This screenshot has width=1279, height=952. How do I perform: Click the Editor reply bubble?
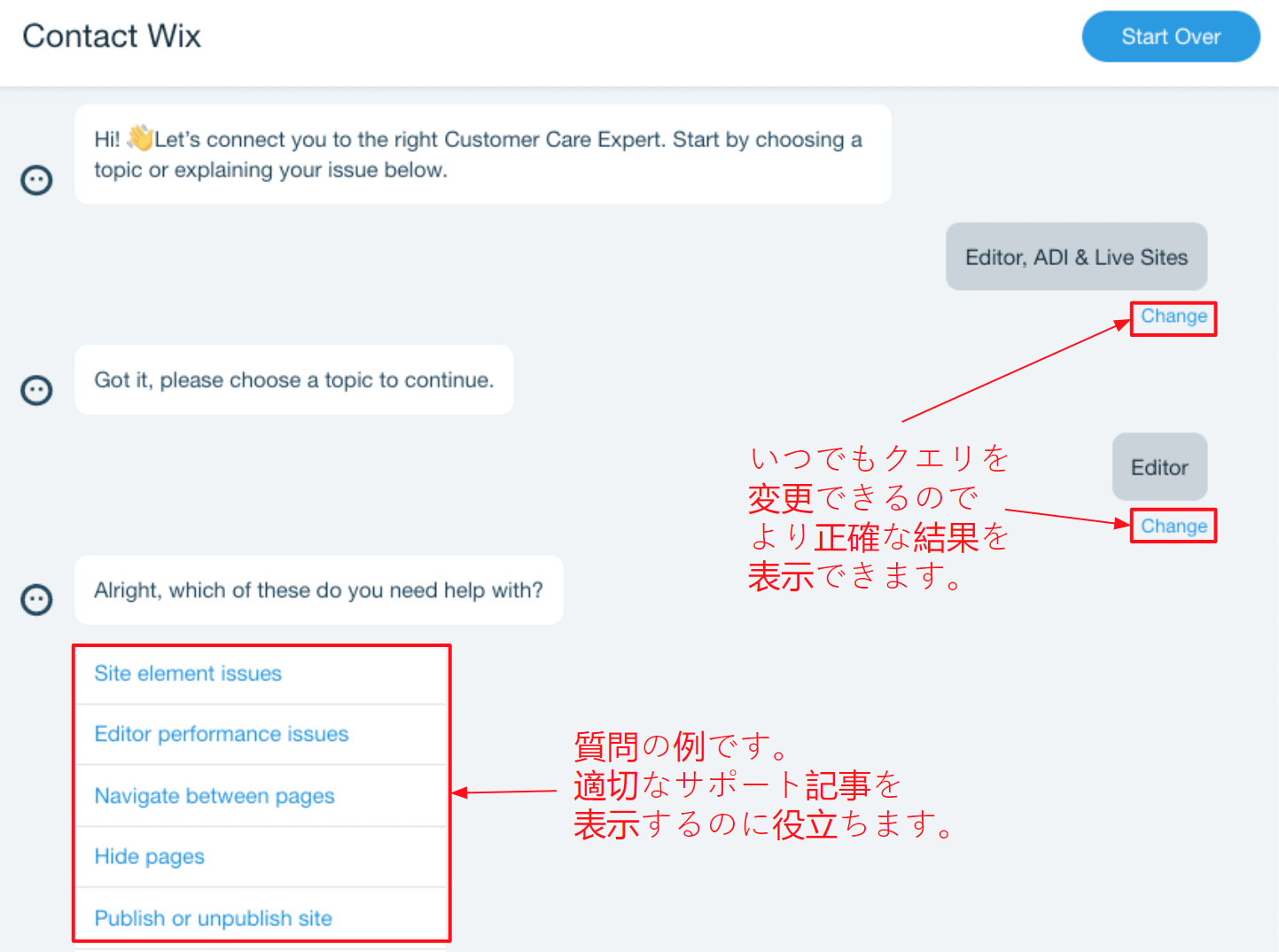[x=1159, y=467]
